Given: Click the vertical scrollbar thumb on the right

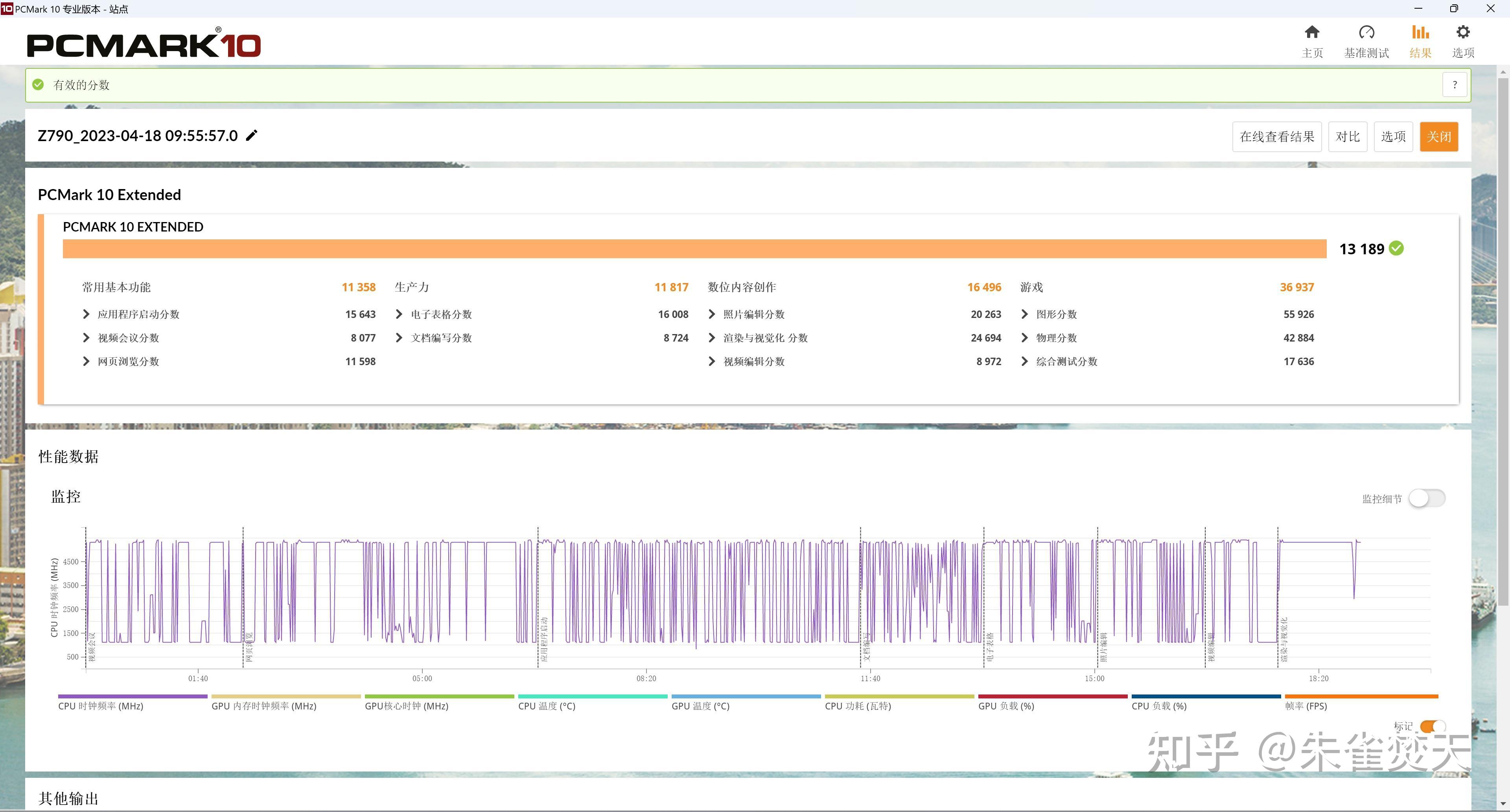Looking at the screenshot, I should click(1503, 342).
